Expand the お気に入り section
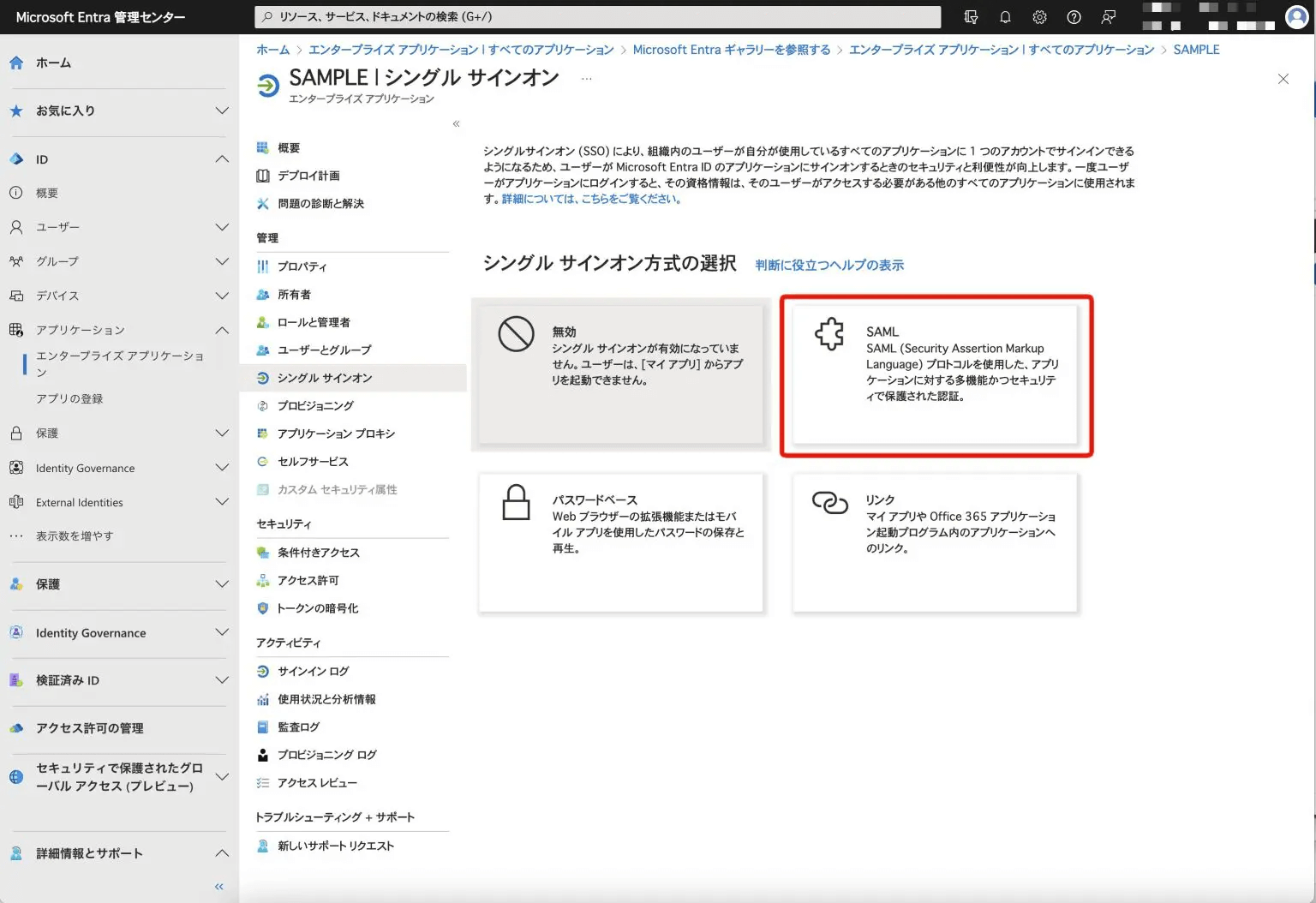The width and height of the screenshot is (1316, 903). [x=222, y=111]
